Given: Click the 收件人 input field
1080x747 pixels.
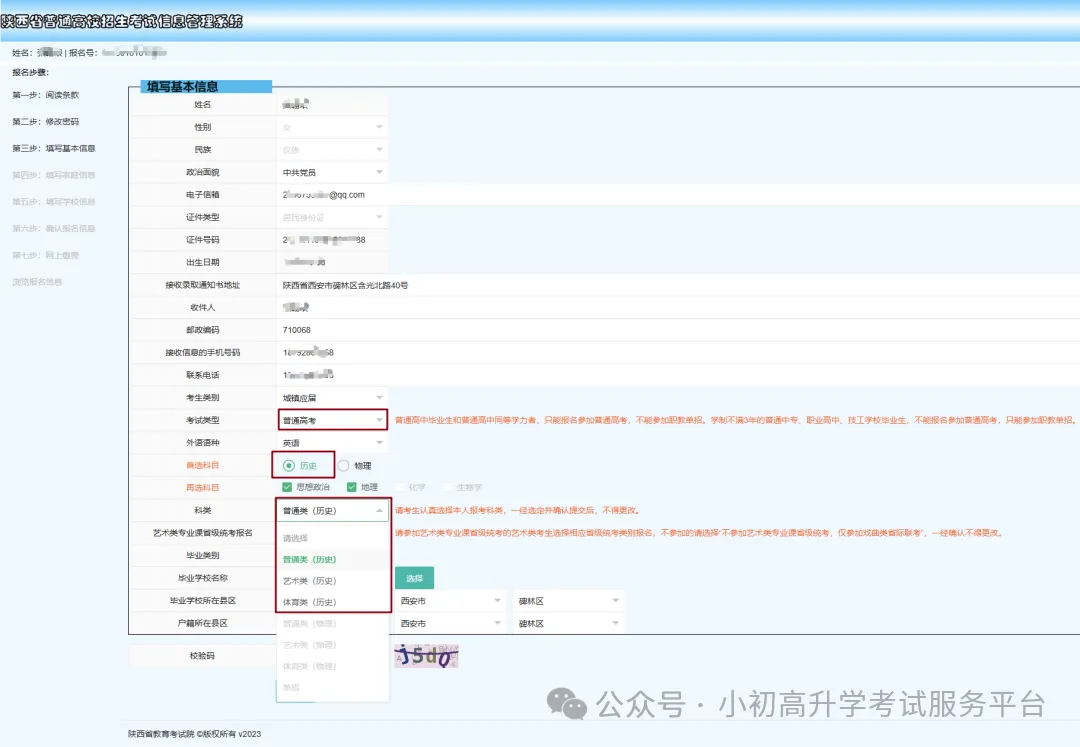Looking at the screenshot, I should [678, 307].
